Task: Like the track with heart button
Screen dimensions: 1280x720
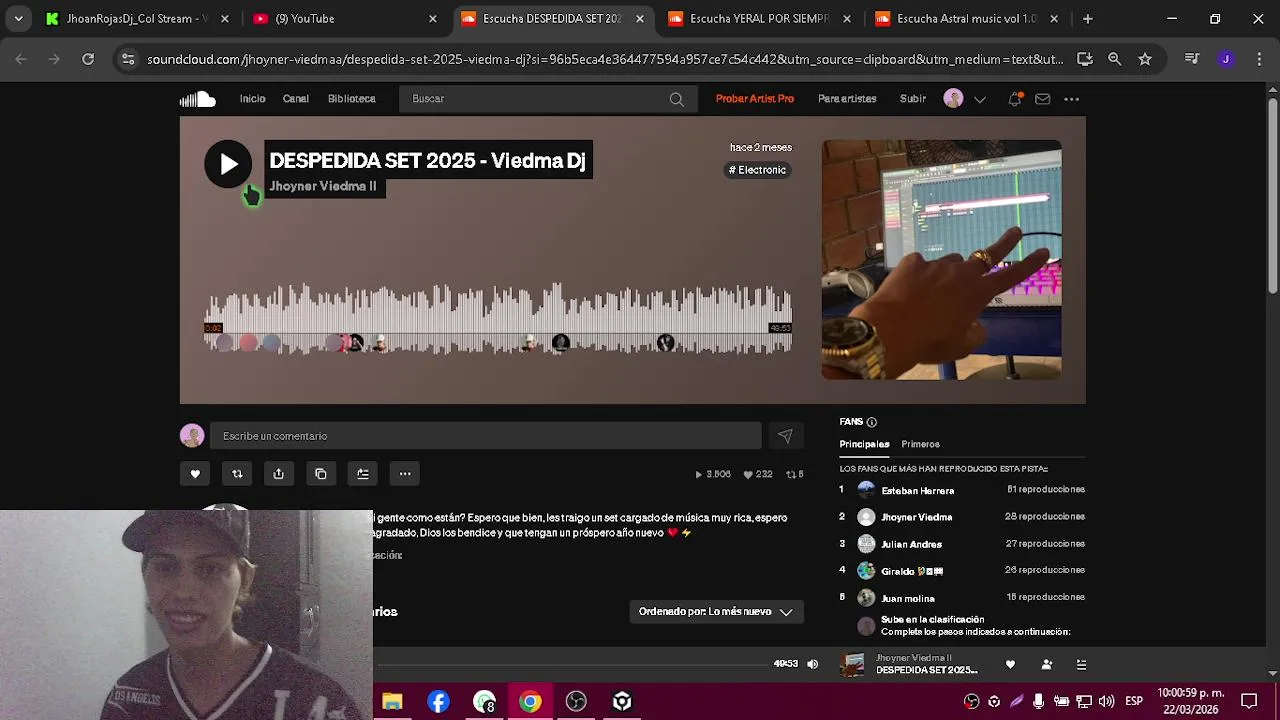Action: click(x=195, y=474)
